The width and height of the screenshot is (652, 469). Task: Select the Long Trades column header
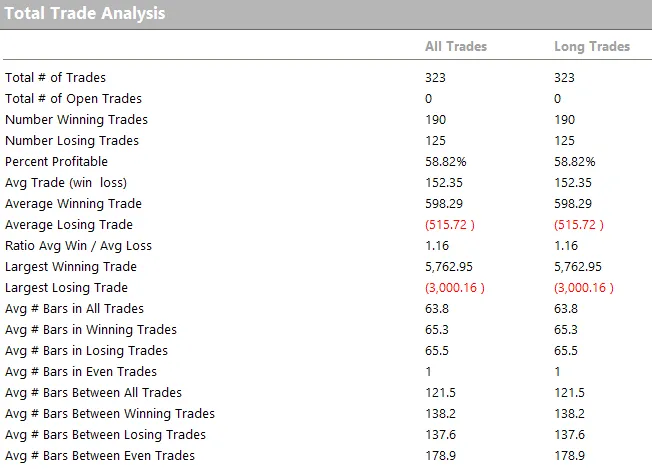point(592,47)
